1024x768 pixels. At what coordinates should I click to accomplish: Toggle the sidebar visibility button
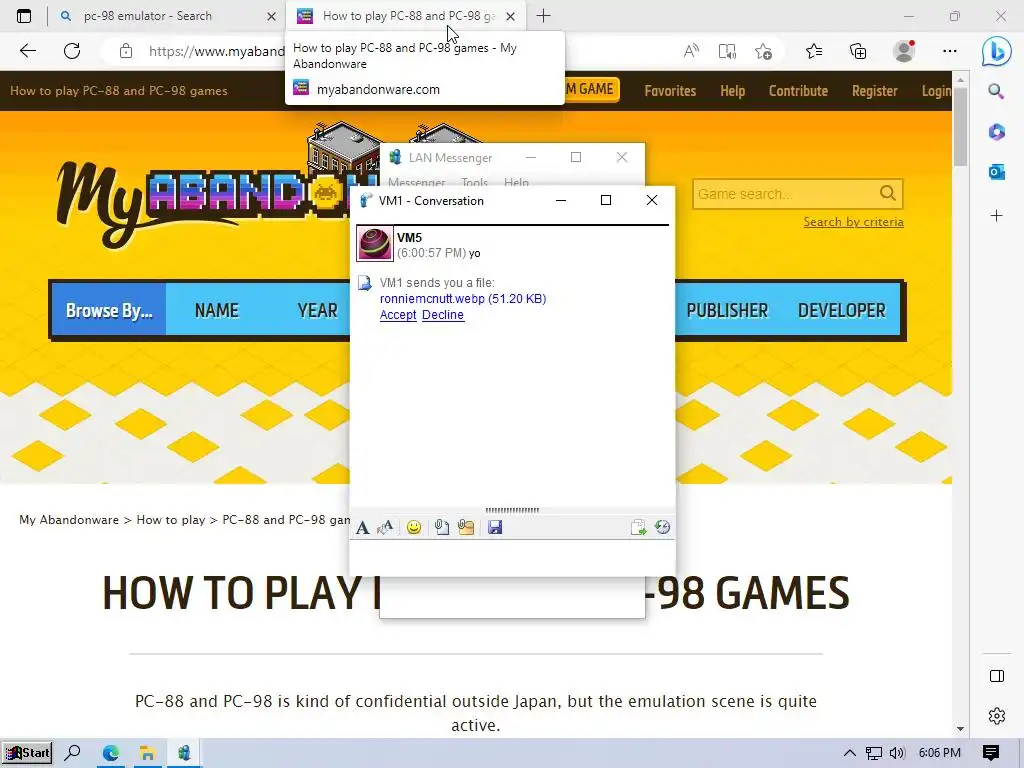pos(997,676)
